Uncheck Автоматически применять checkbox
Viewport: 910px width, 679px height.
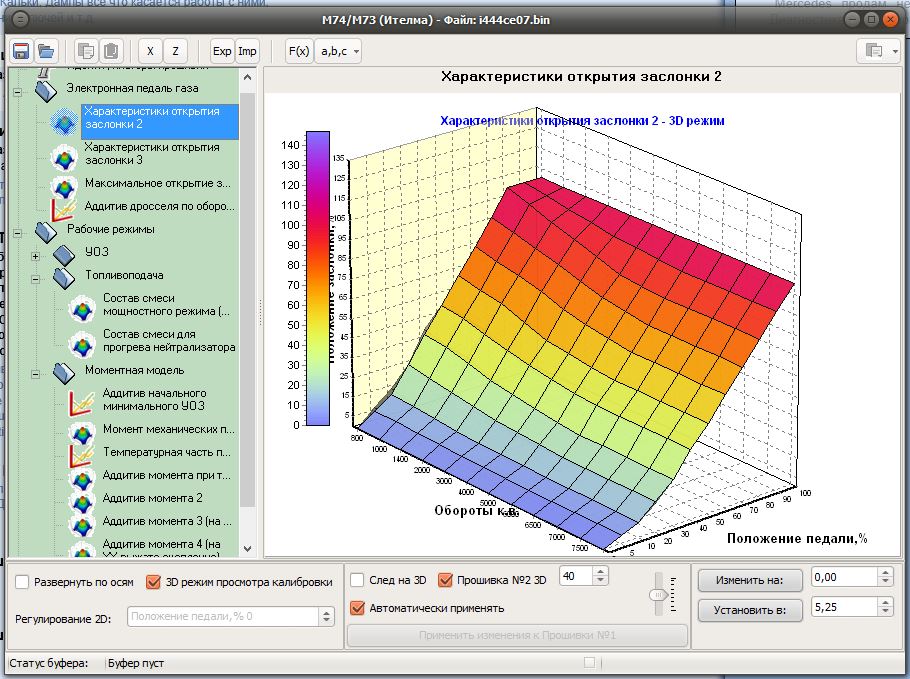tap(357, 607)
